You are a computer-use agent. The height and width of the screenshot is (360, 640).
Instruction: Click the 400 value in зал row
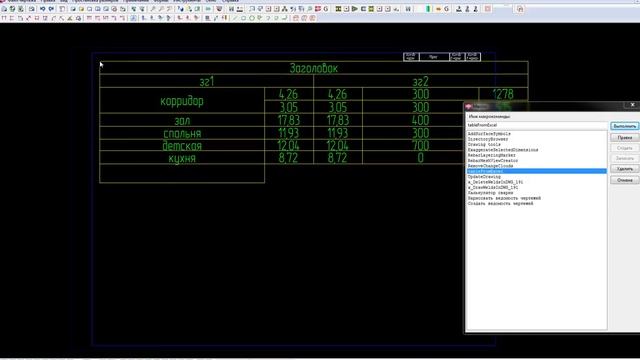420,120
